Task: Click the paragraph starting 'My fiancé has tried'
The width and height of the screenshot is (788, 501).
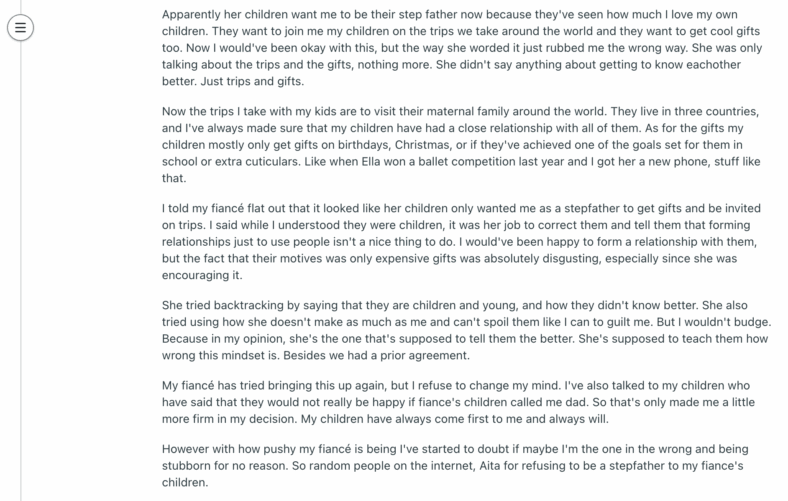Action: point(458,402)
